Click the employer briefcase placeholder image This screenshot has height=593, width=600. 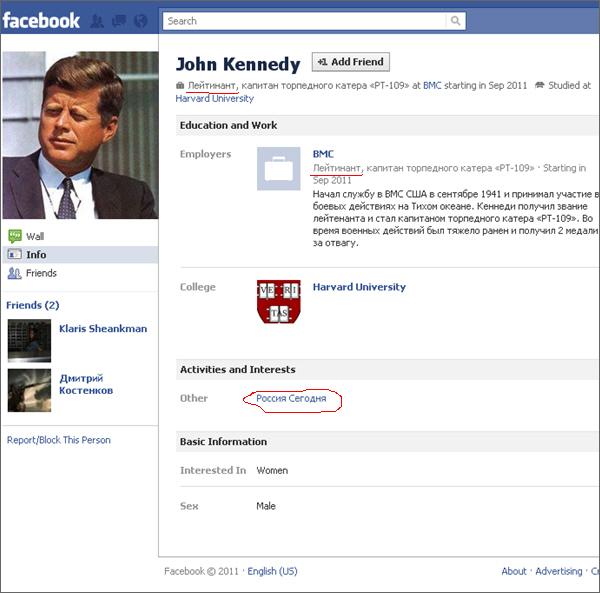tap(279, 168)
